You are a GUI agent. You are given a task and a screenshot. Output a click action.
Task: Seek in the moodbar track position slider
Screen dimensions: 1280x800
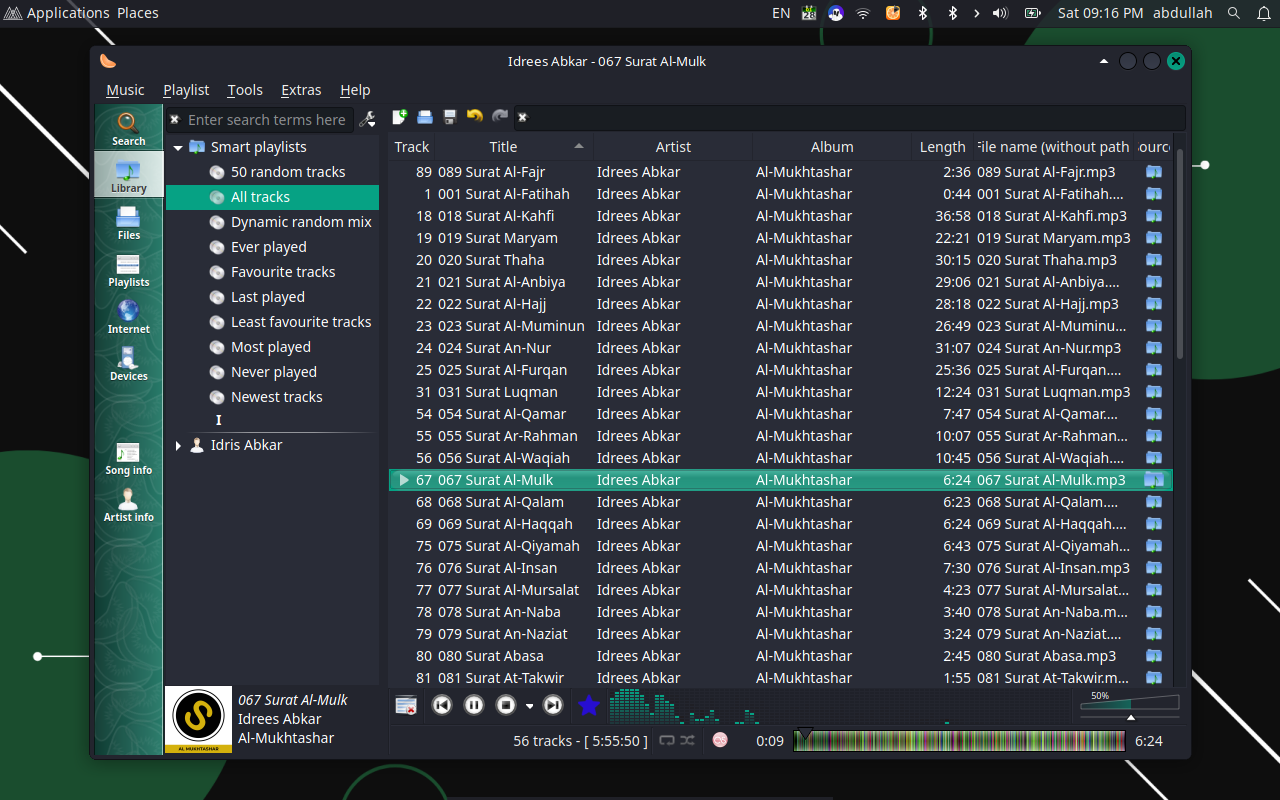[x=960, y=740]
